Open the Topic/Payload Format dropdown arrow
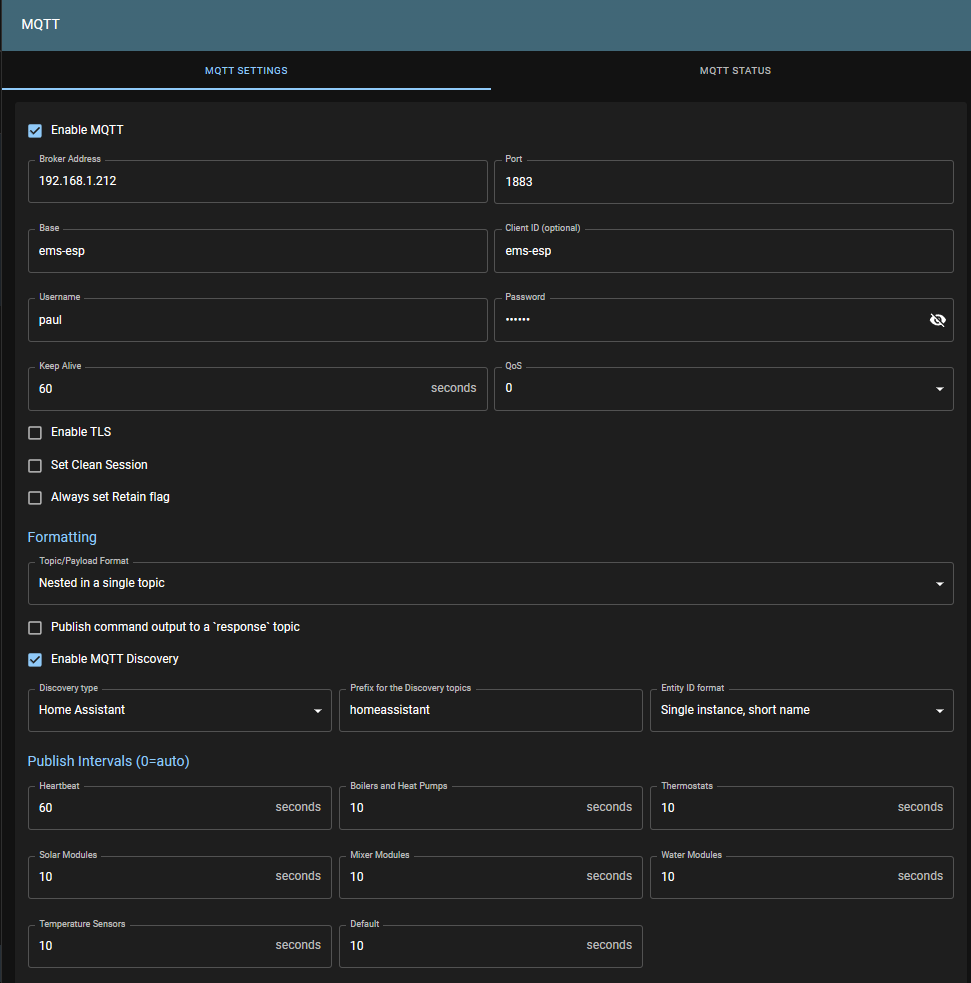The height and width of the screenshot is (983, 971). (x=938, y=583)
